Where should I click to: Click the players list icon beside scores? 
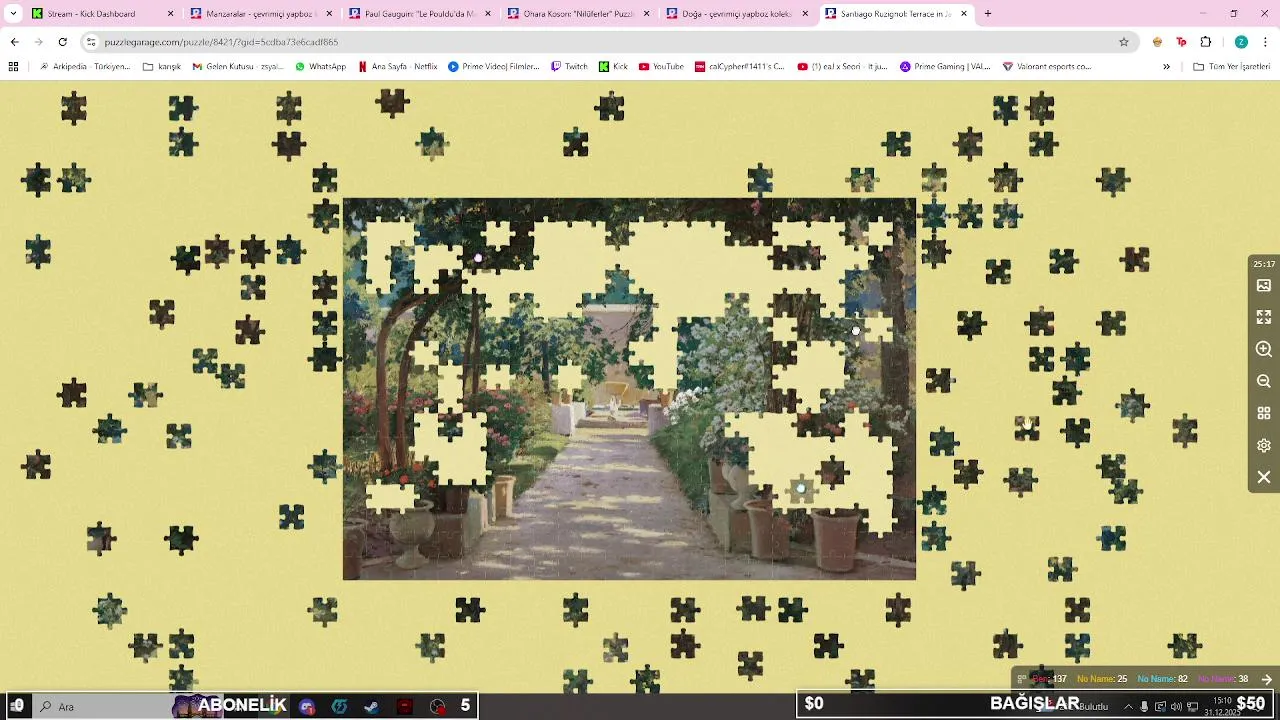click(x=1022, y=679)
